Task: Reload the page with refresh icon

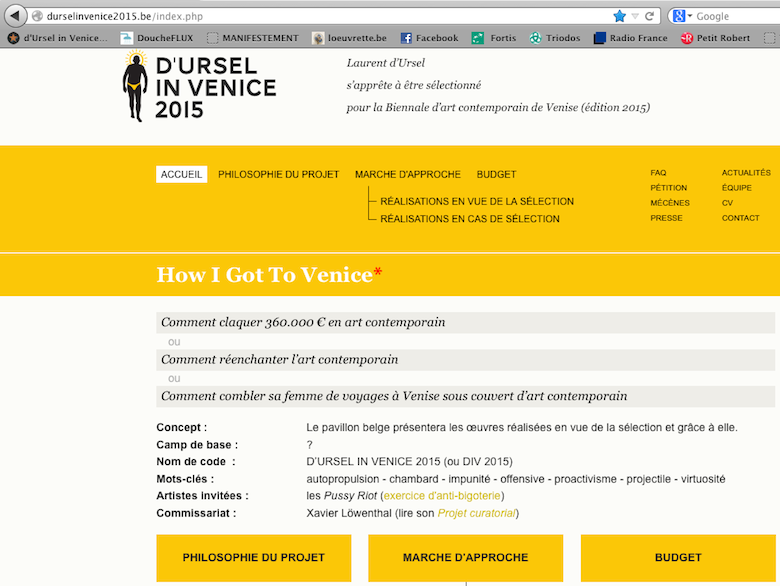Action: click(x=649, y=16)
